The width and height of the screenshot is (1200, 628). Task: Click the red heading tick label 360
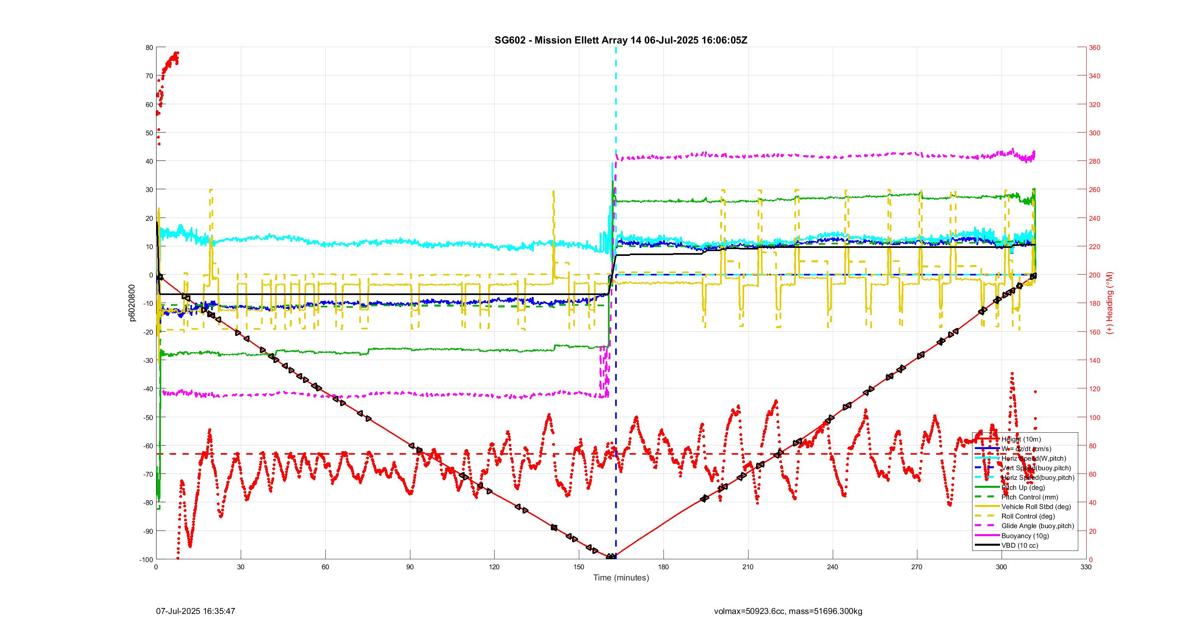pyautogui.click(x=1095, y=48)
